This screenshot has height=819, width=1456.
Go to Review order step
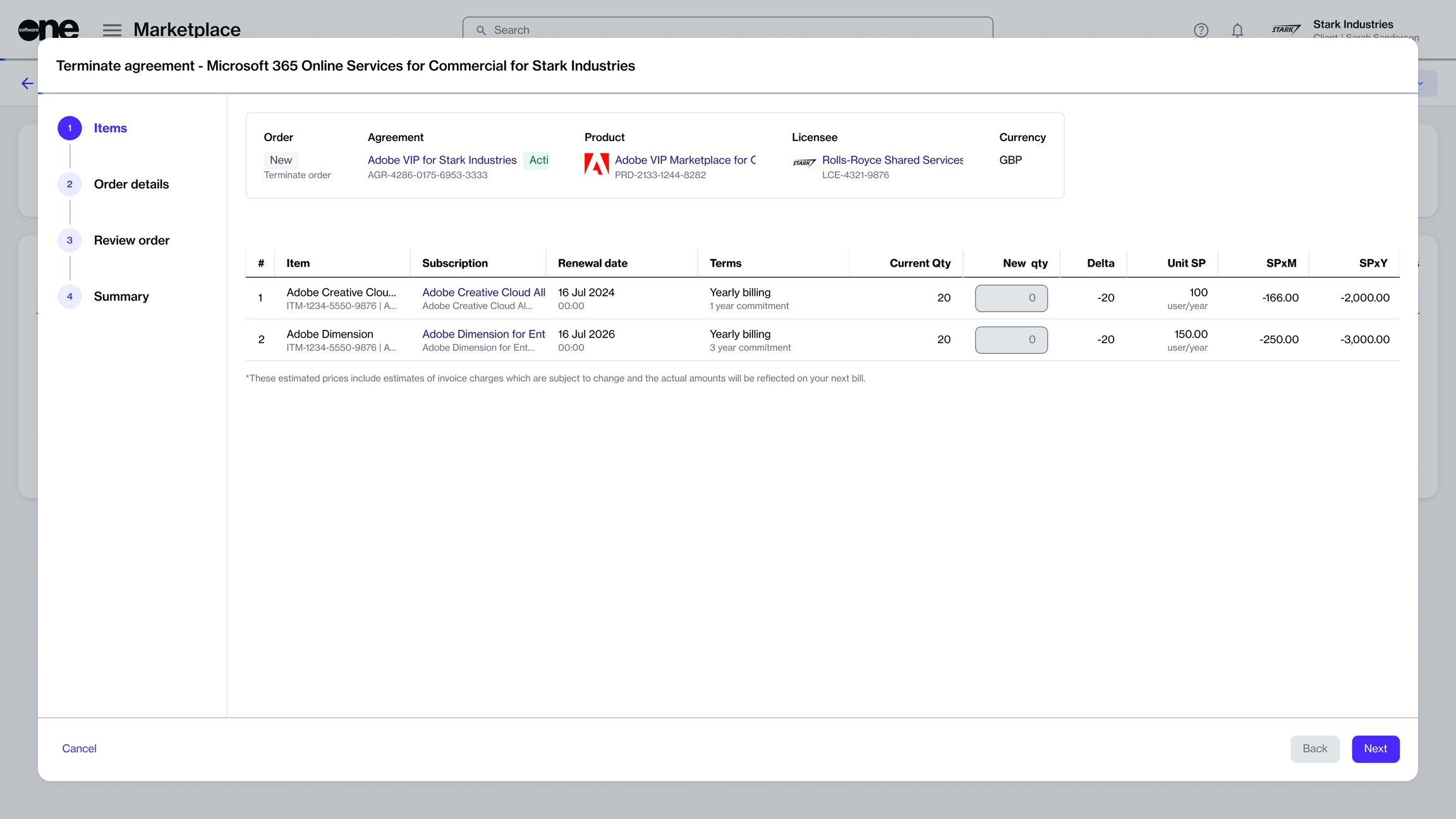(131, 241)
